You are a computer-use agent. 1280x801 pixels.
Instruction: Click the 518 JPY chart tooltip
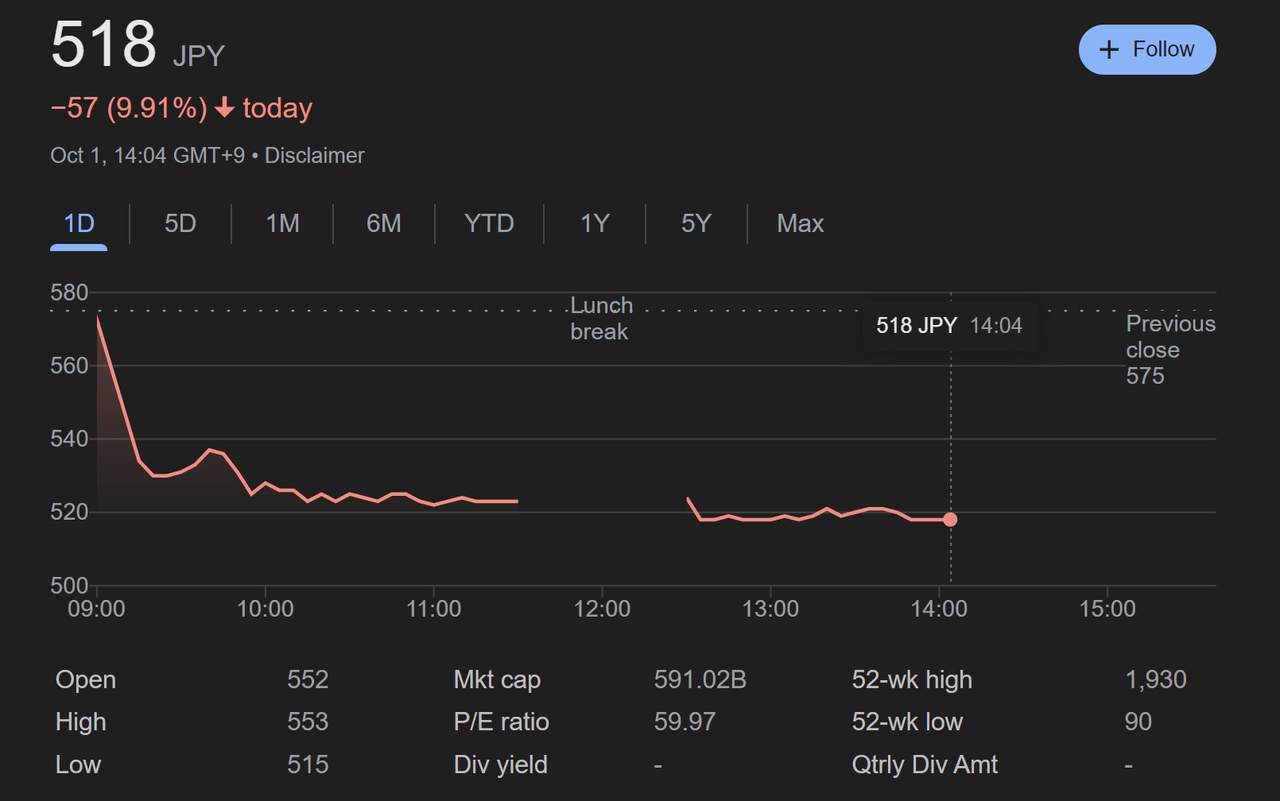(949, 325)
